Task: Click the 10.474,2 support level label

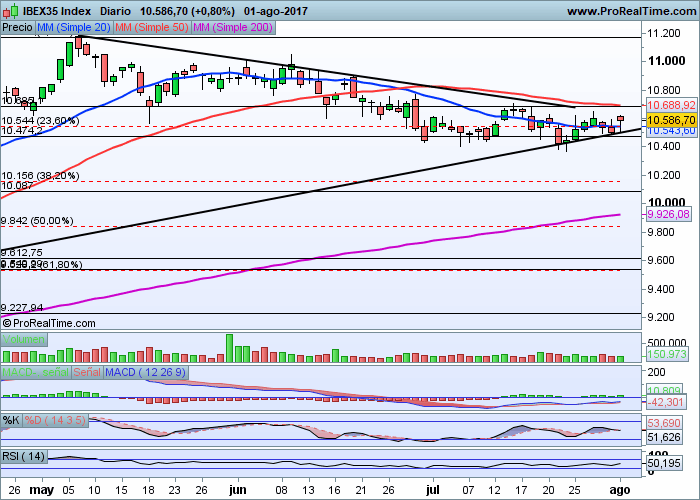Action: coord(22,131)
